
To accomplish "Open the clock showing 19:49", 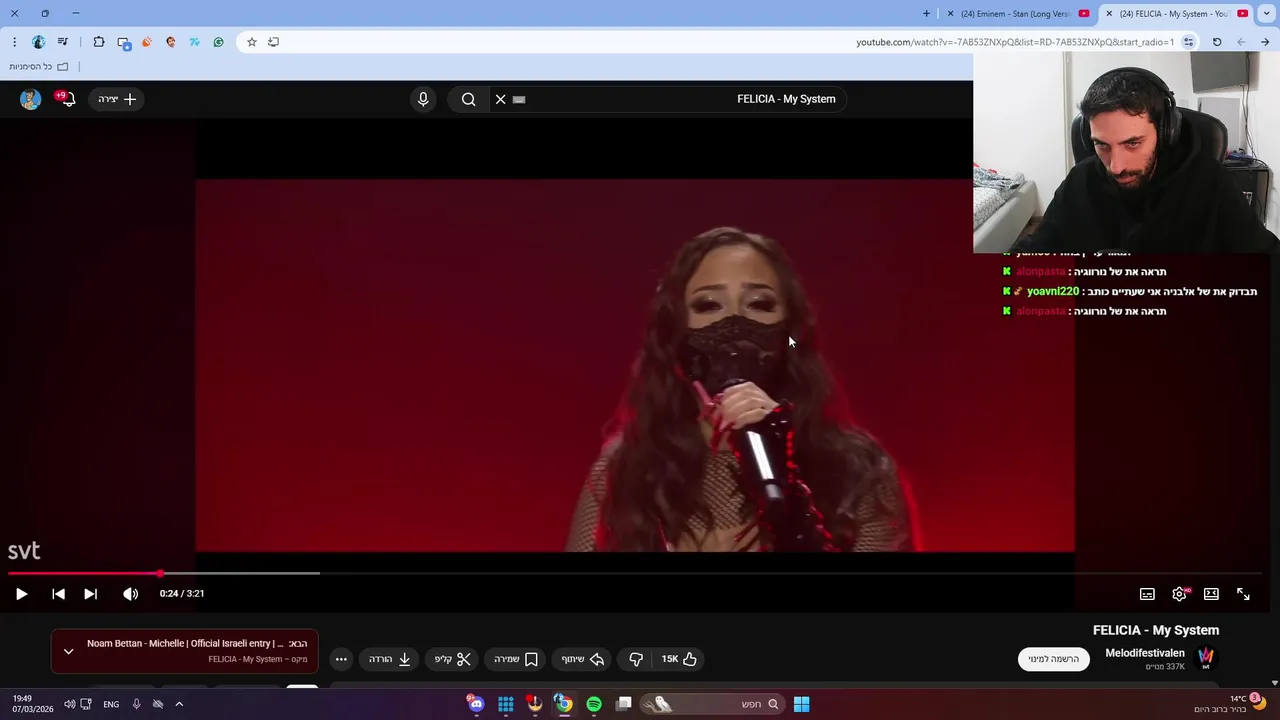I will point(32,704).
